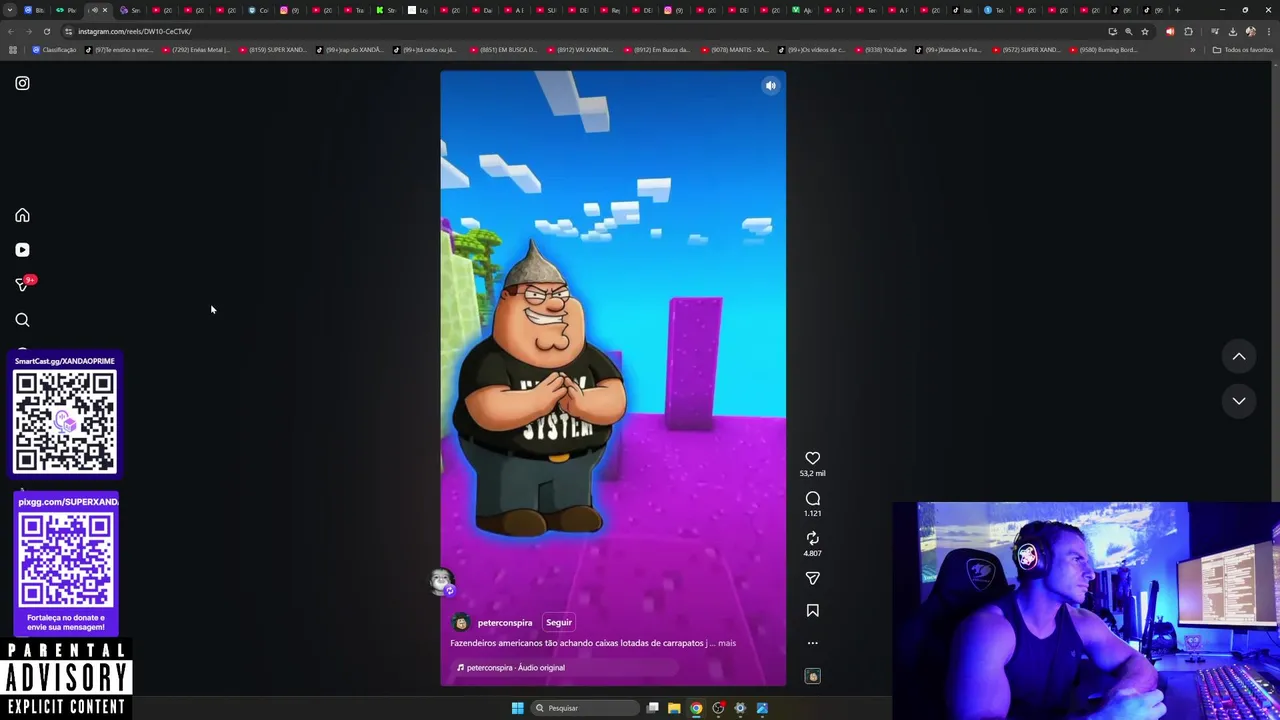The height and width of the screenshot is (720, 1280).
Task: Open the red extension icon in the toolbar
Action: coord(1170,31)
